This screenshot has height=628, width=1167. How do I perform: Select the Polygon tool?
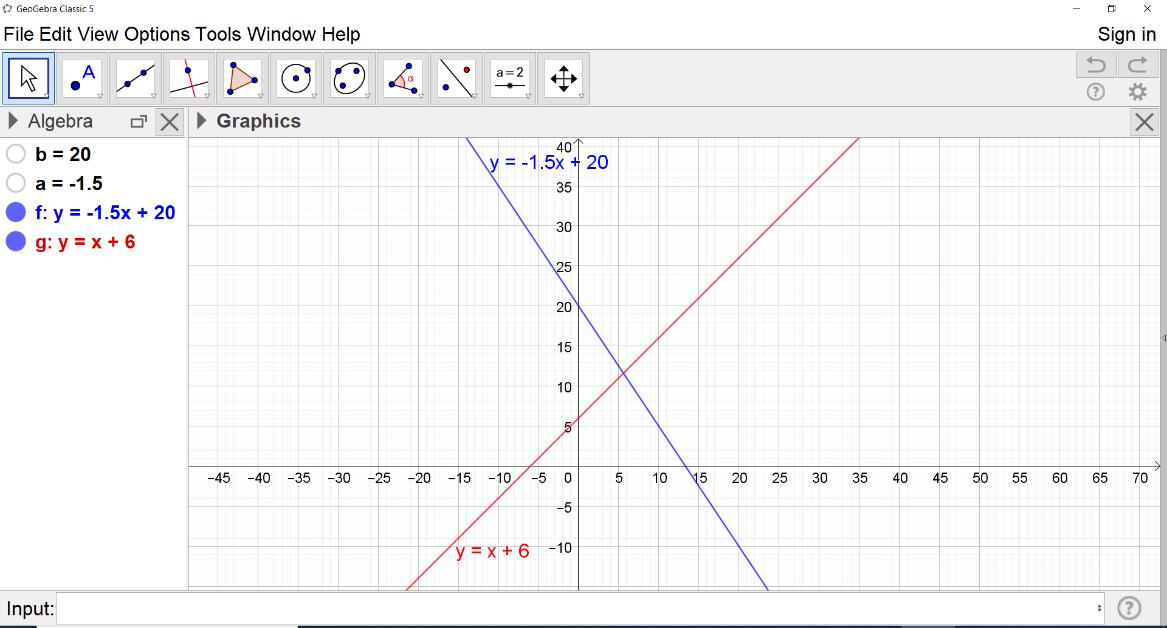pos(243,78)
